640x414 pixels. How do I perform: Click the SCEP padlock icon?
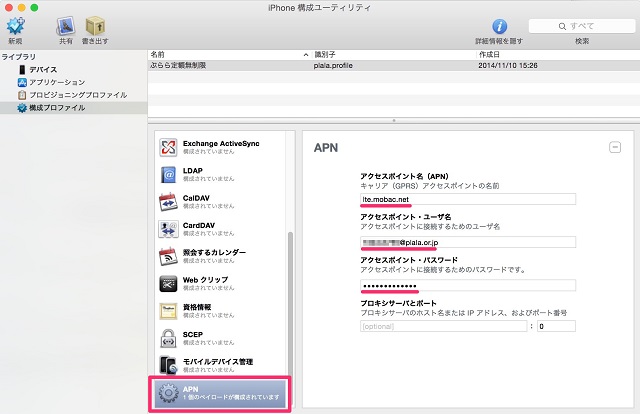[168, 338]
